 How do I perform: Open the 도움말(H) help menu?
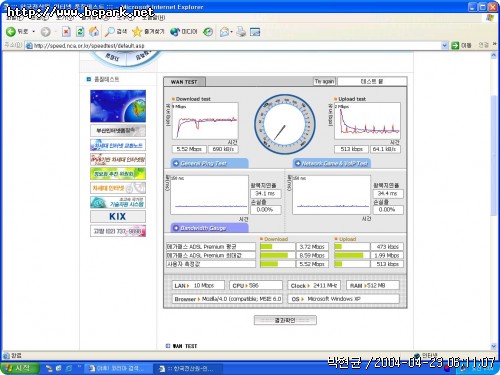(153, 17)
